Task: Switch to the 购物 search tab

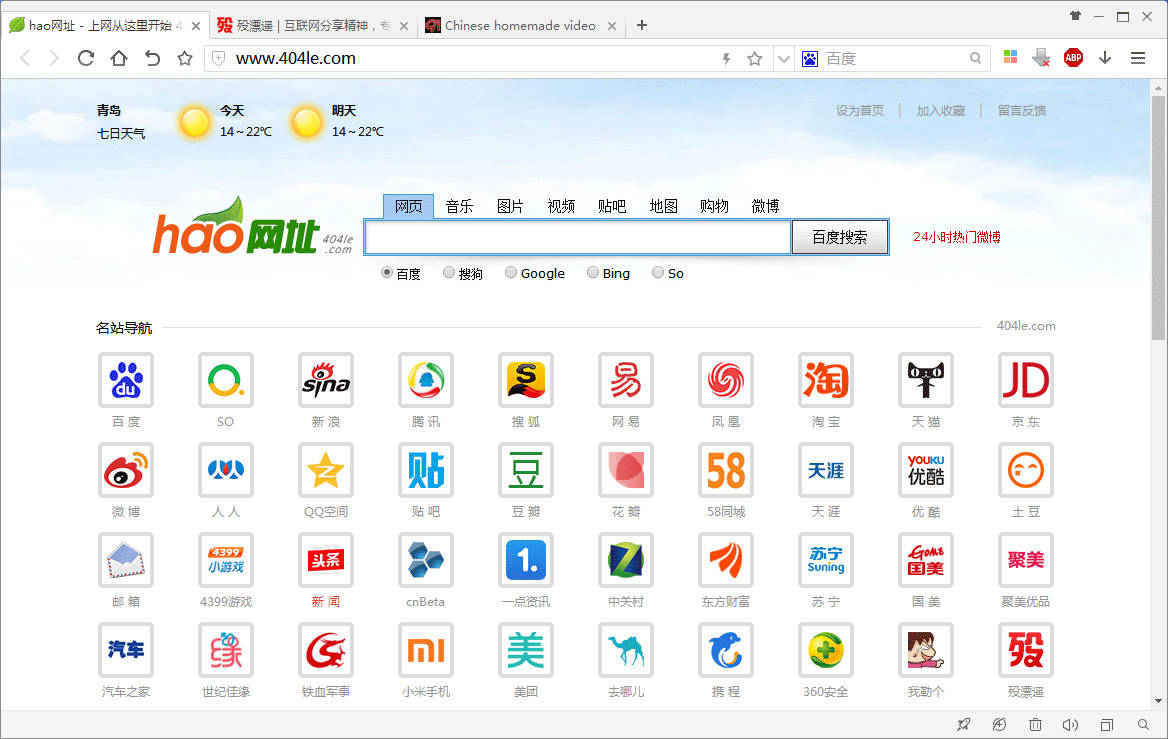Action: [714, 206]
